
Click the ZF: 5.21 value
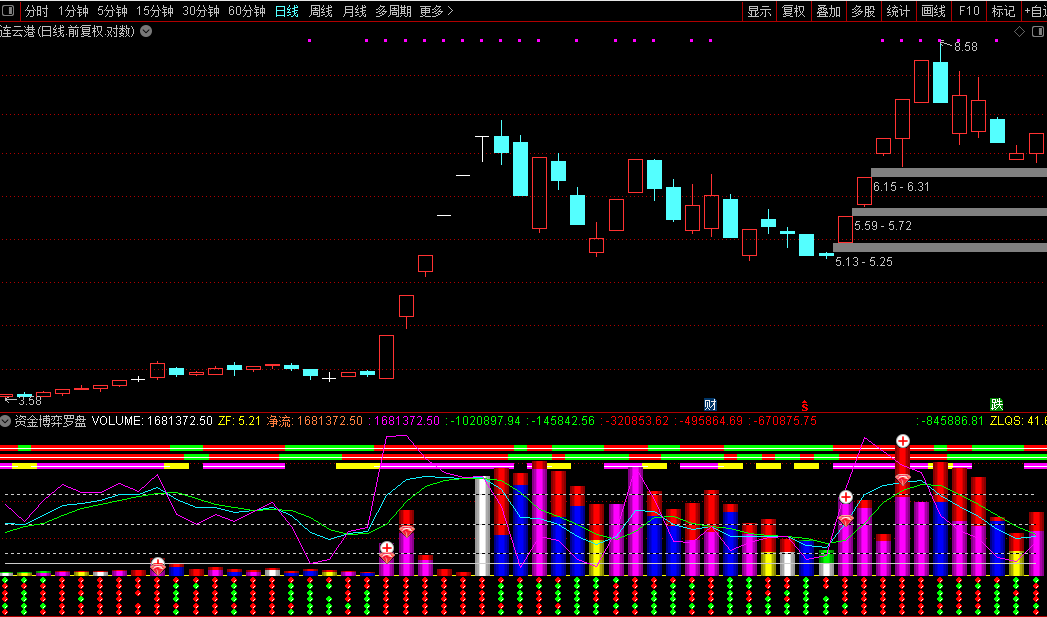pyautogui.click(x=240, y=421)
